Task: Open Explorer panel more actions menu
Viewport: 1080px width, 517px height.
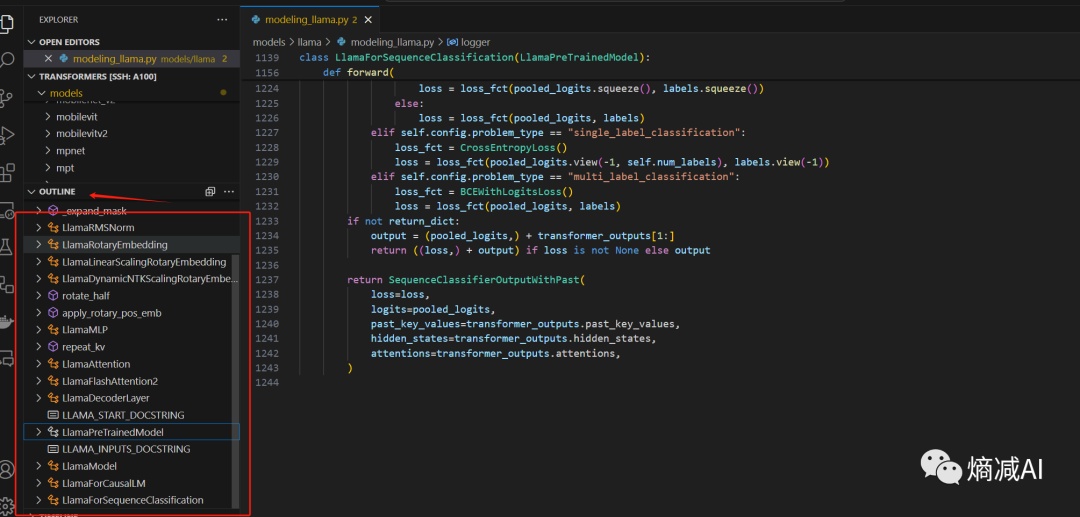Action: pos(222,20)
